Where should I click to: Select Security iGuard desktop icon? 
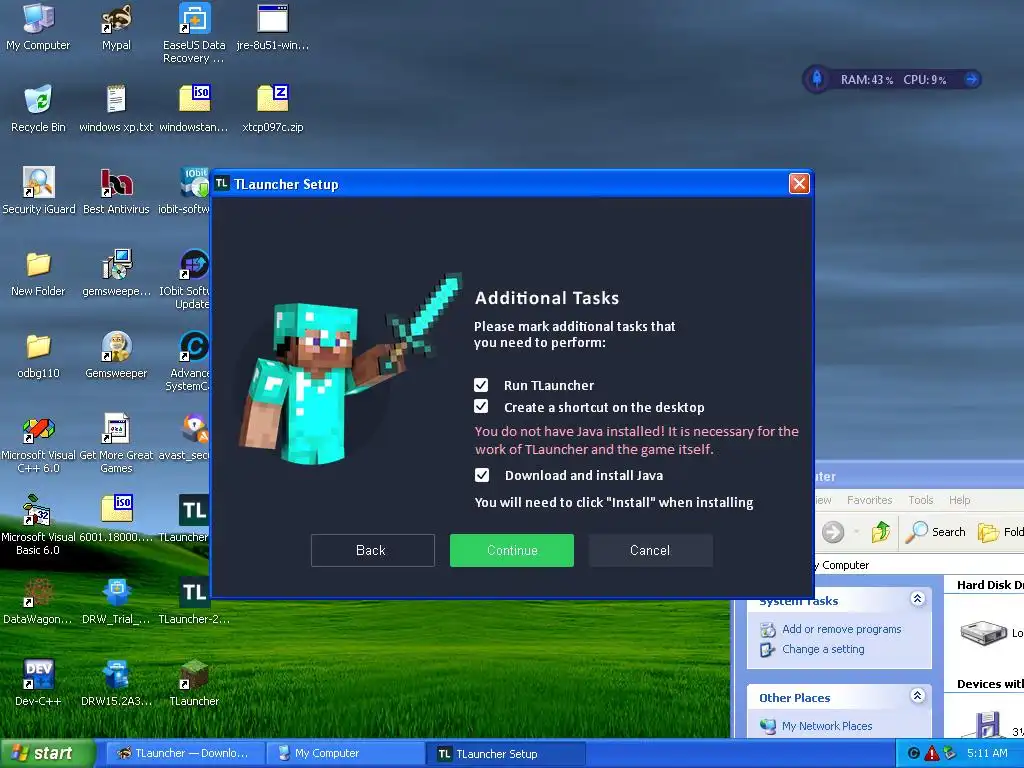point(39,191)
